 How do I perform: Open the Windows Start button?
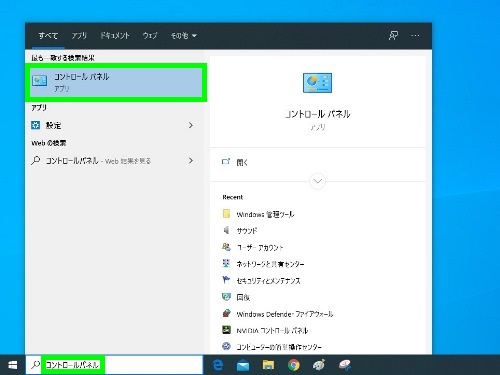12,365
